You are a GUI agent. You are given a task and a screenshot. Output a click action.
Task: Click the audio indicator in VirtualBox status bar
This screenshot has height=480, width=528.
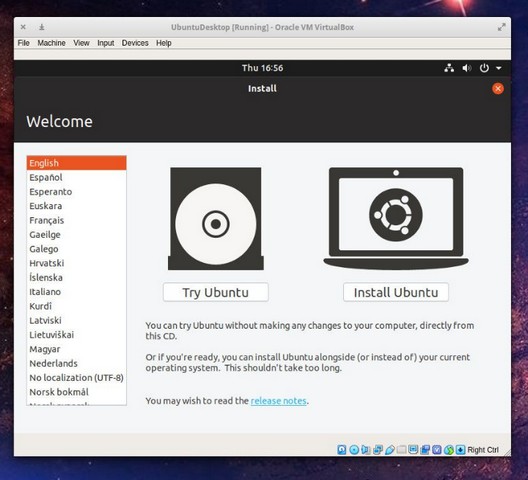coord(366,450)
